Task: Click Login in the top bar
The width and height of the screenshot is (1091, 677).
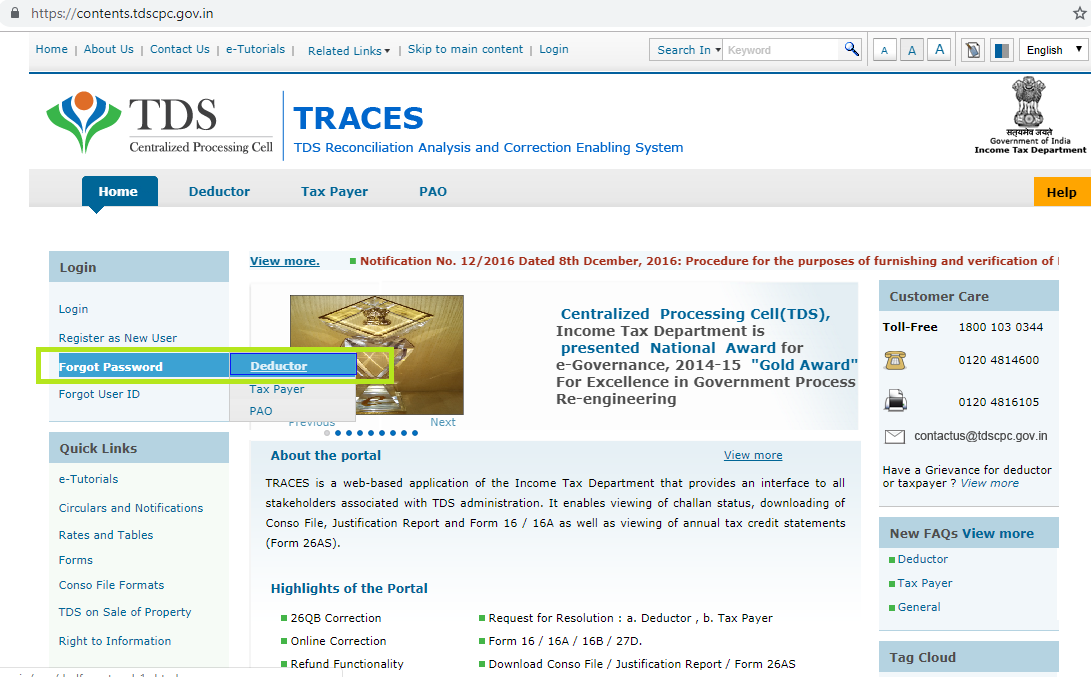Action: (x=554, y=49)
